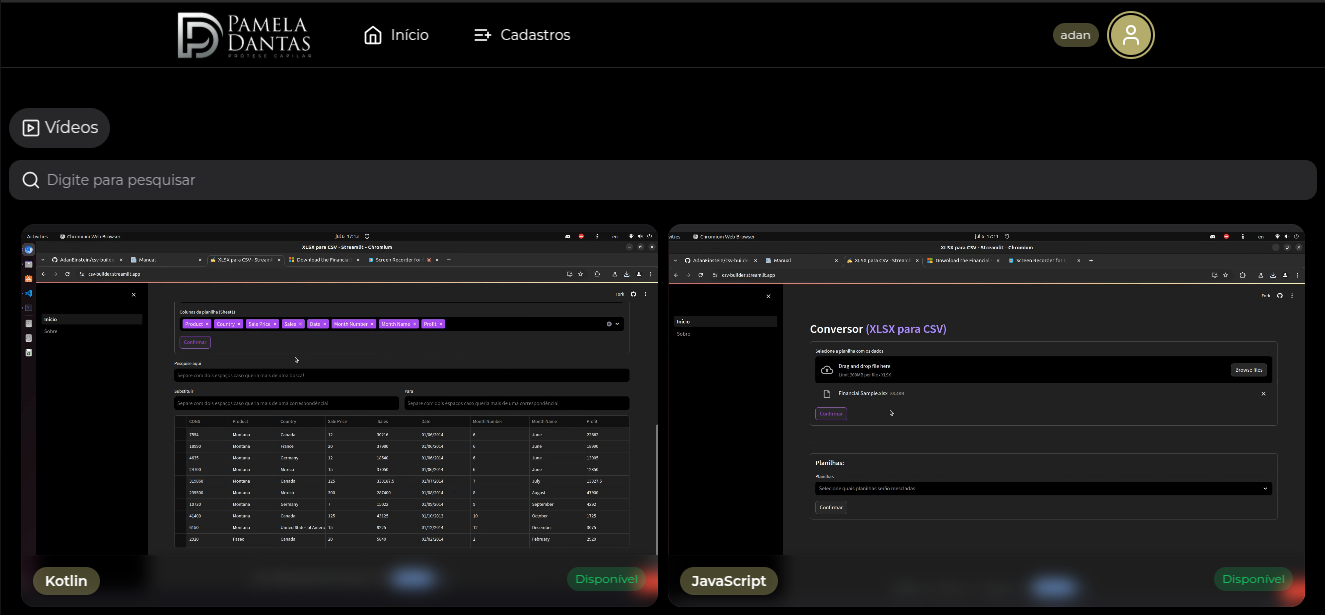This screenshot has width=1325, height=615.
Task: Expand Planilhas dropdown in JavaScript video preview
Action: click(1267, 489)
